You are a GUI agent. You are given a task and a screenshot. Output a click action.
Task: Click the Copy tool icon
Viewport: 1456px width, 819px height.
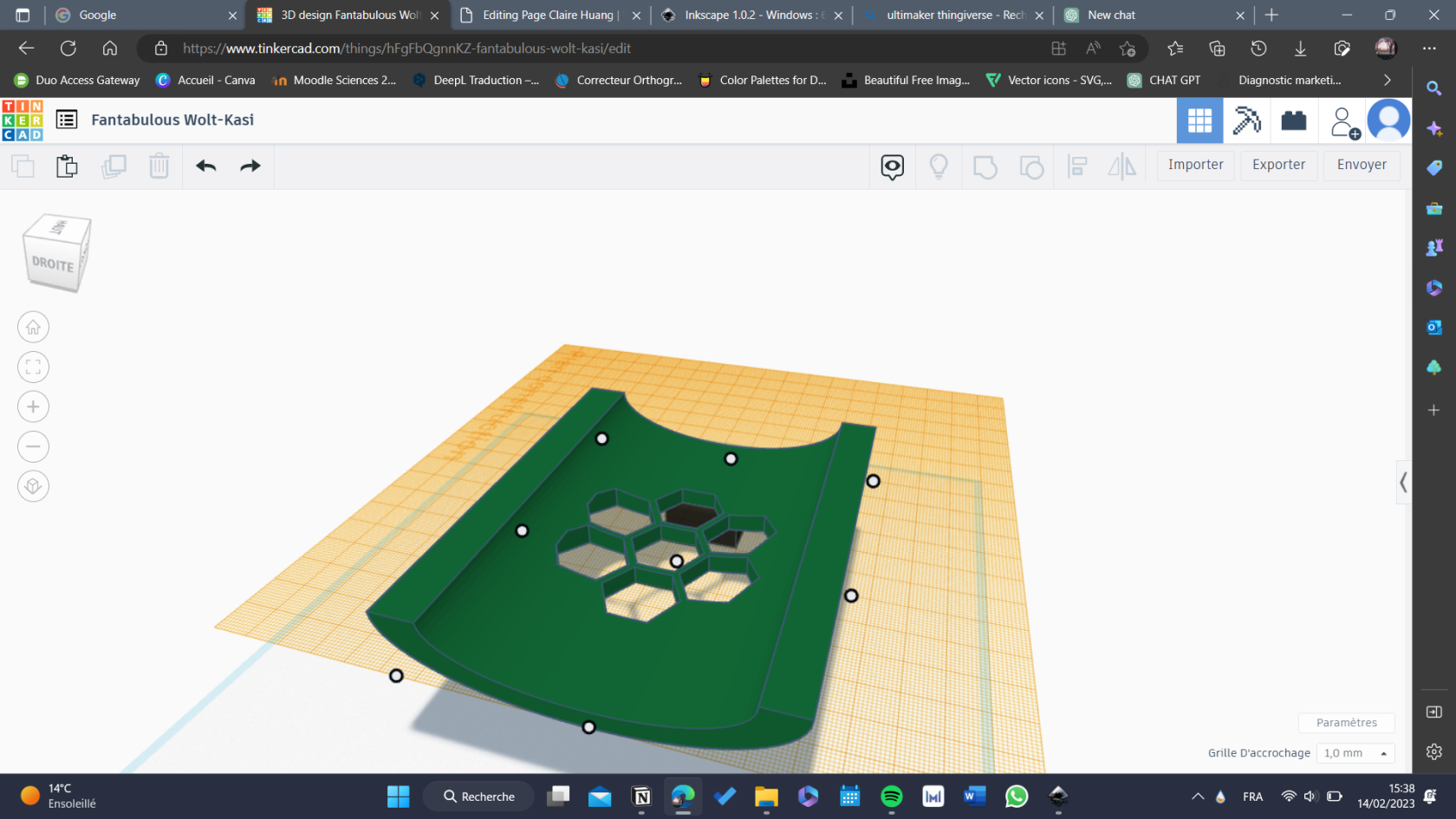click(x=23, y=166)
